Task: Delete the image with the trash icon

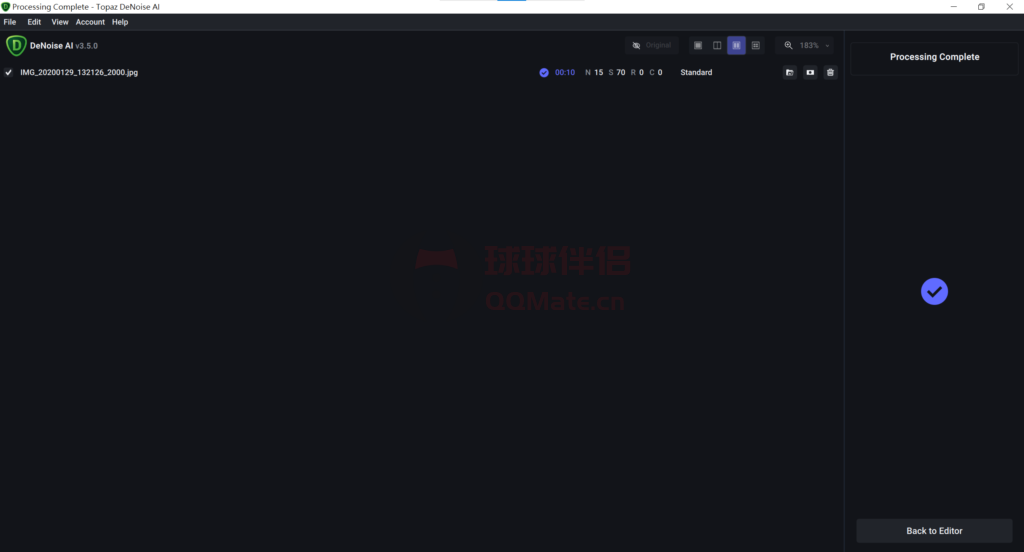Action: [830, 73]
